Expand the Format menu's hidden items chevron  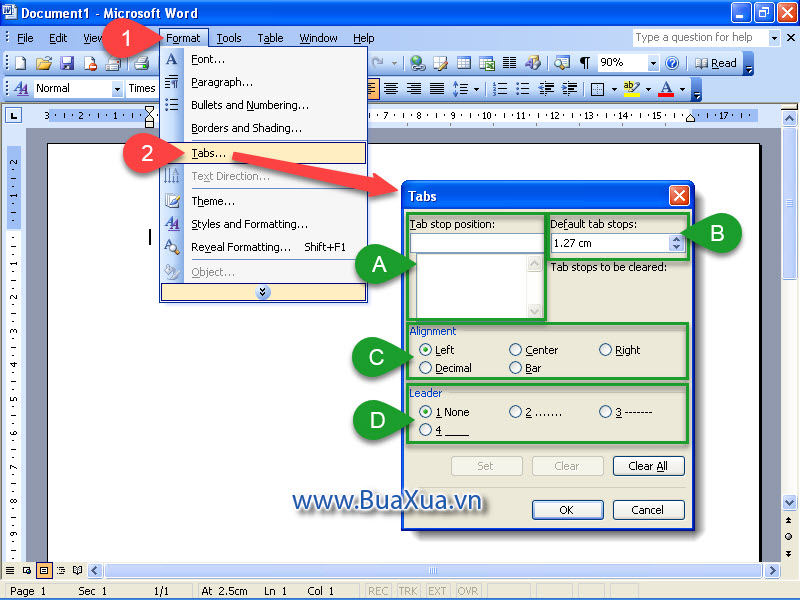(263, 292)
